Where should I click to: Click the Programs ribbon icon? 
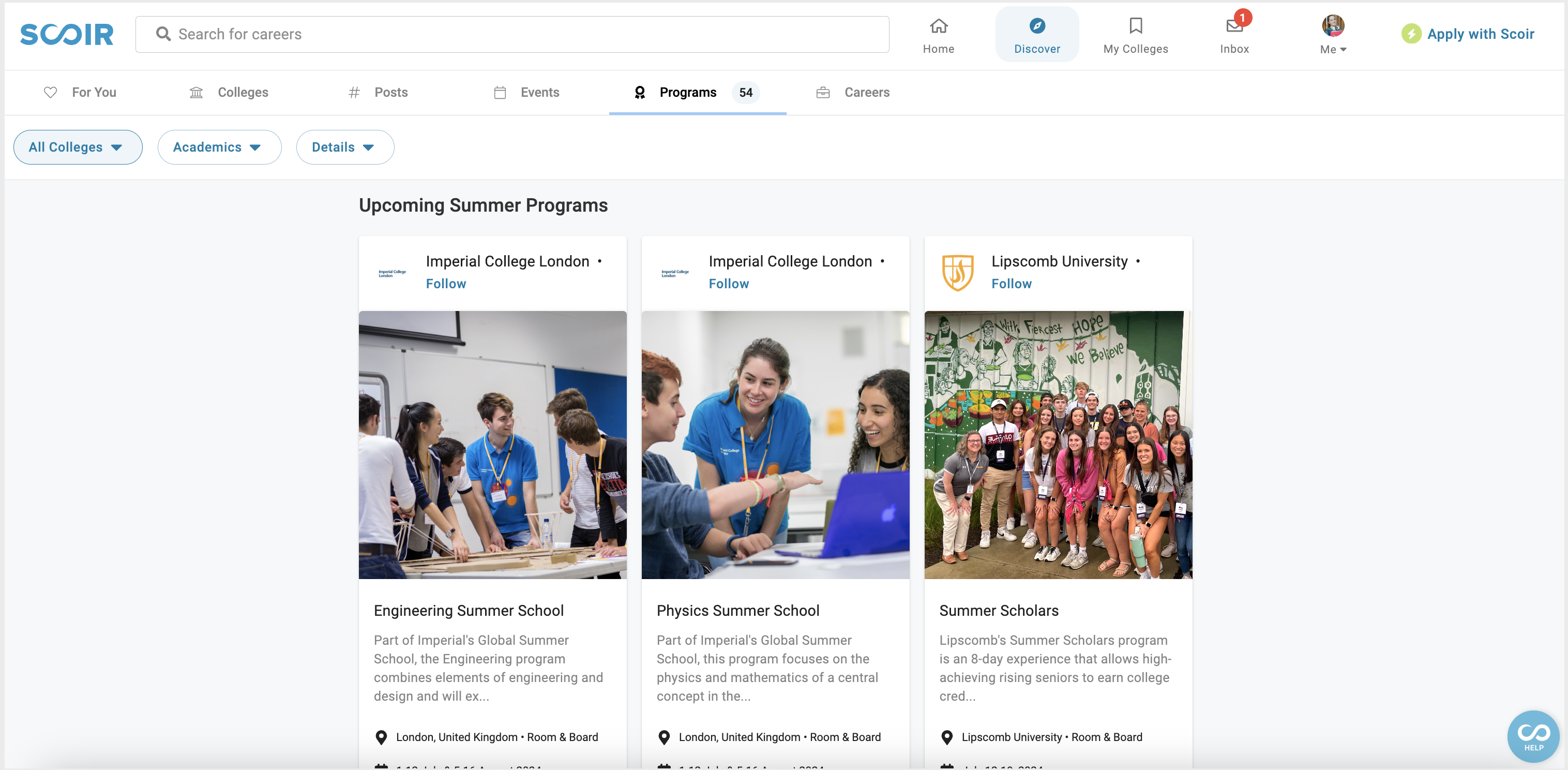(640, 92)
